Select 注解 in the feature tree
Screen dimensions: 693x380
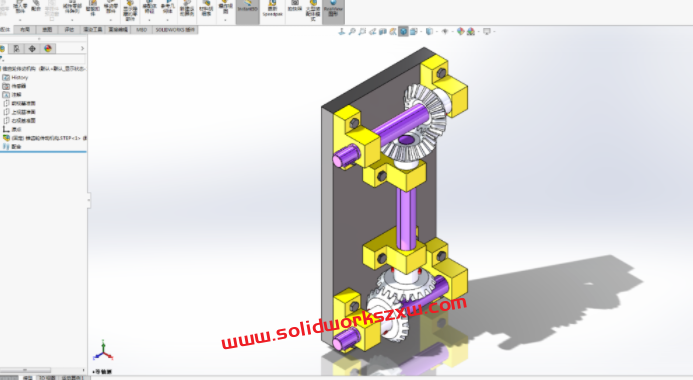point(12,95)
